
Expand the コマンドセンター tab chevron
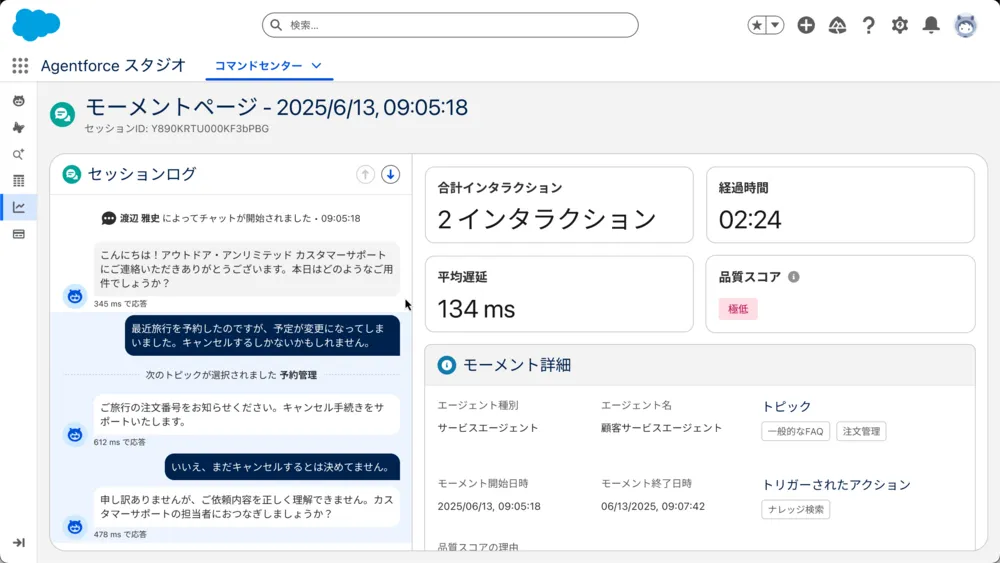316,66
